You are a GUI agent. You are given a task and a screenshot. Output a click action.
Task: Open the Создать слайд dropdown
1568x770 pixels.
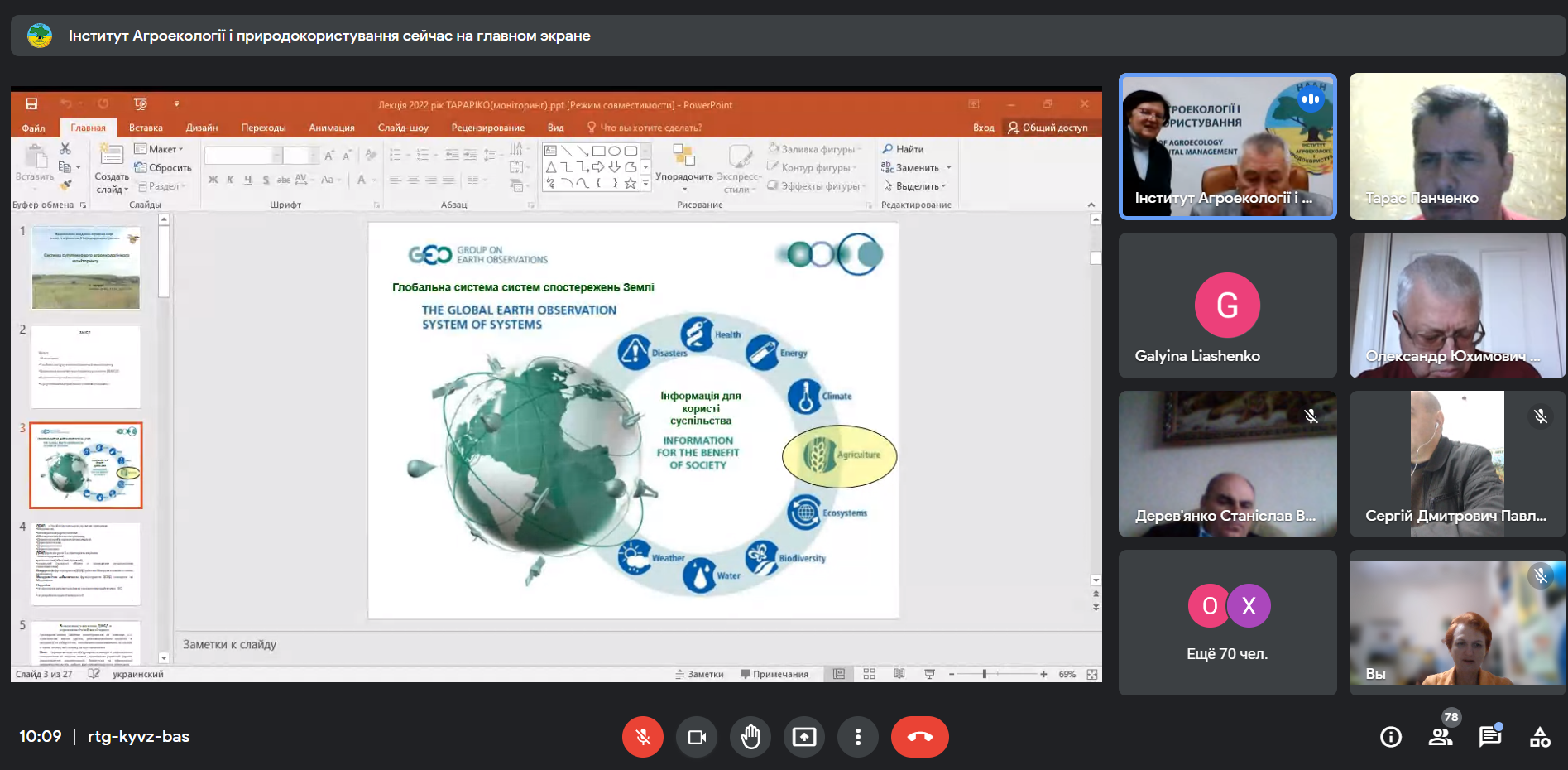pyautogui.click(x=112, y=184)
